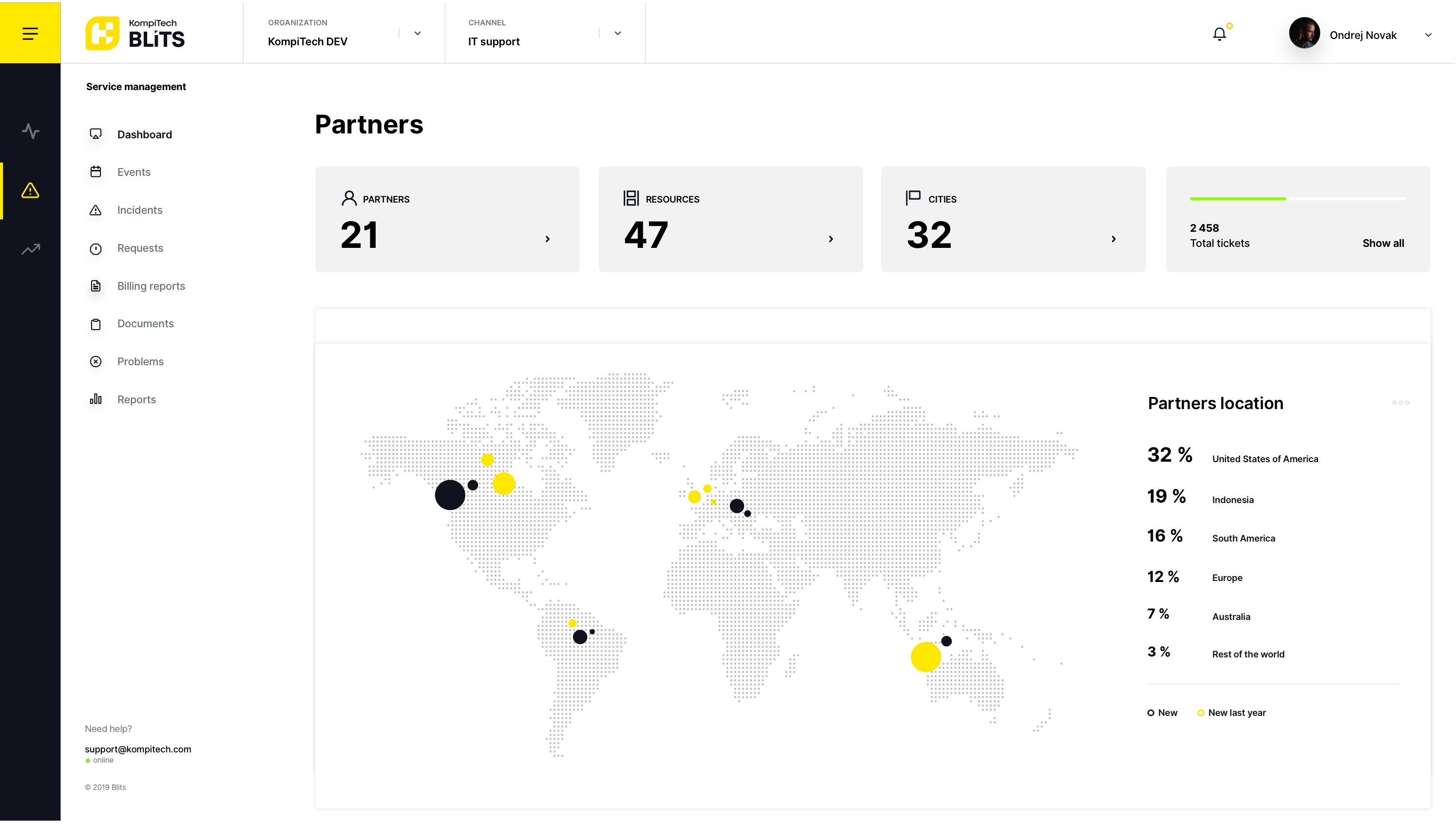
Task: Click the support@kompitech.com email link
Action: click(137, 749)
